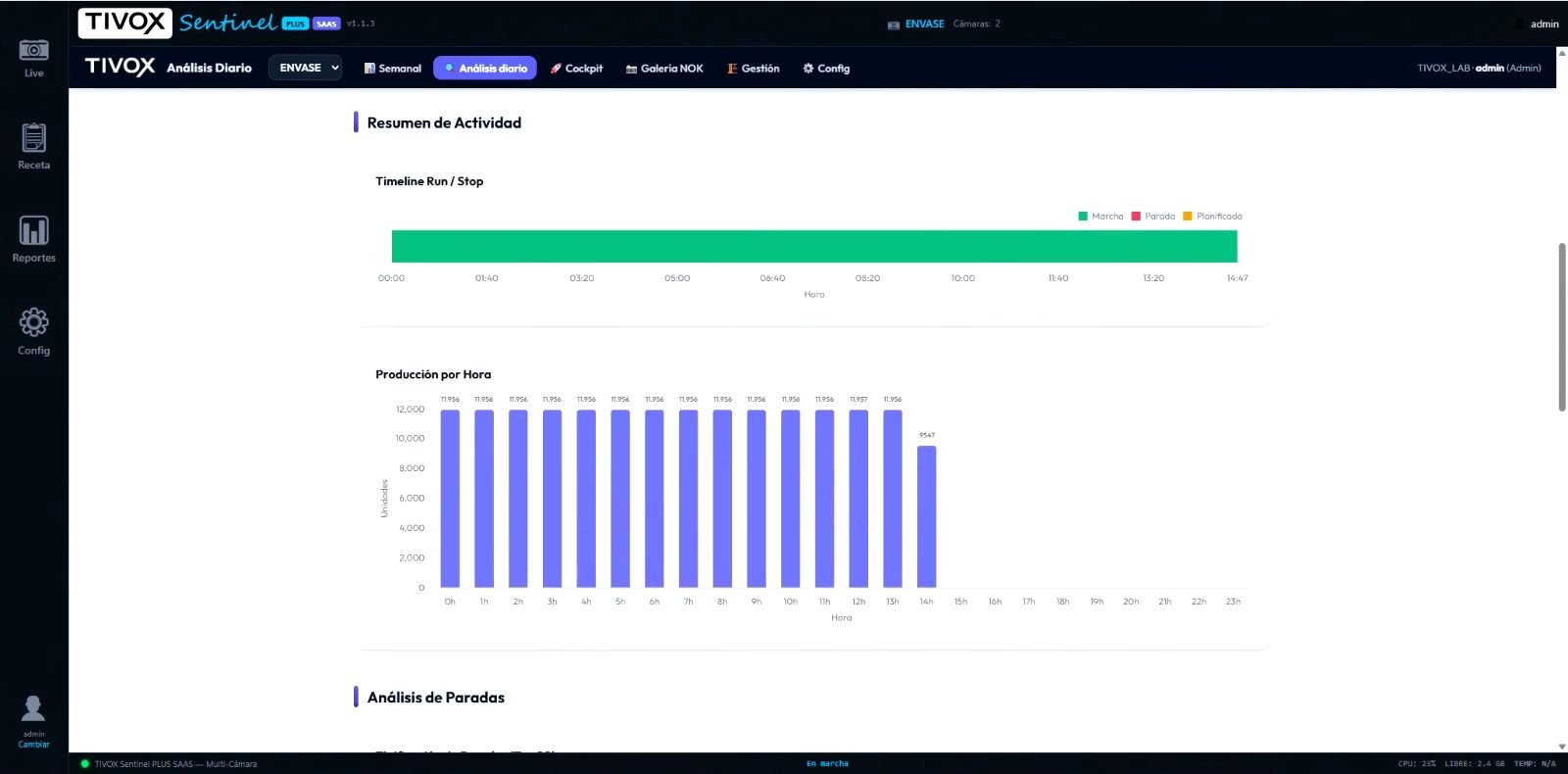Open the Config tab in navbar

(826, 69)
